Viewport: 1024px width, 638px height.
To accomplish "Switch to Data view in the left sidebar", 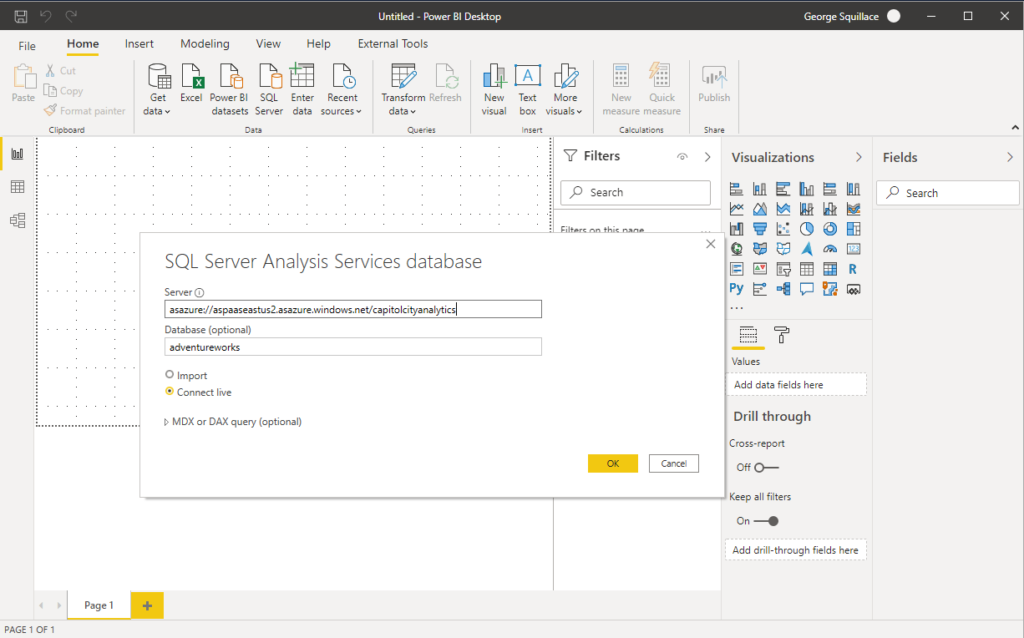I will [16, 187].
